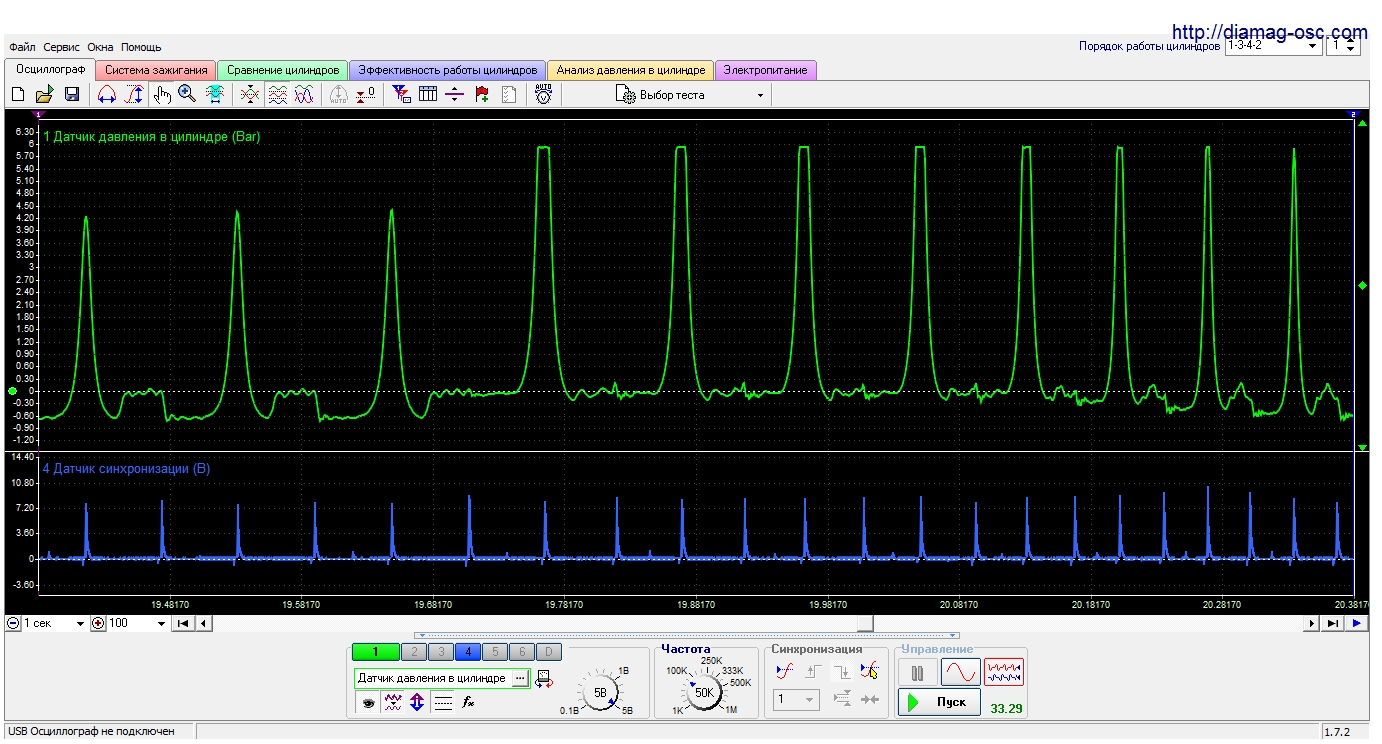Click the swap channel source icon

coord(543,679)
